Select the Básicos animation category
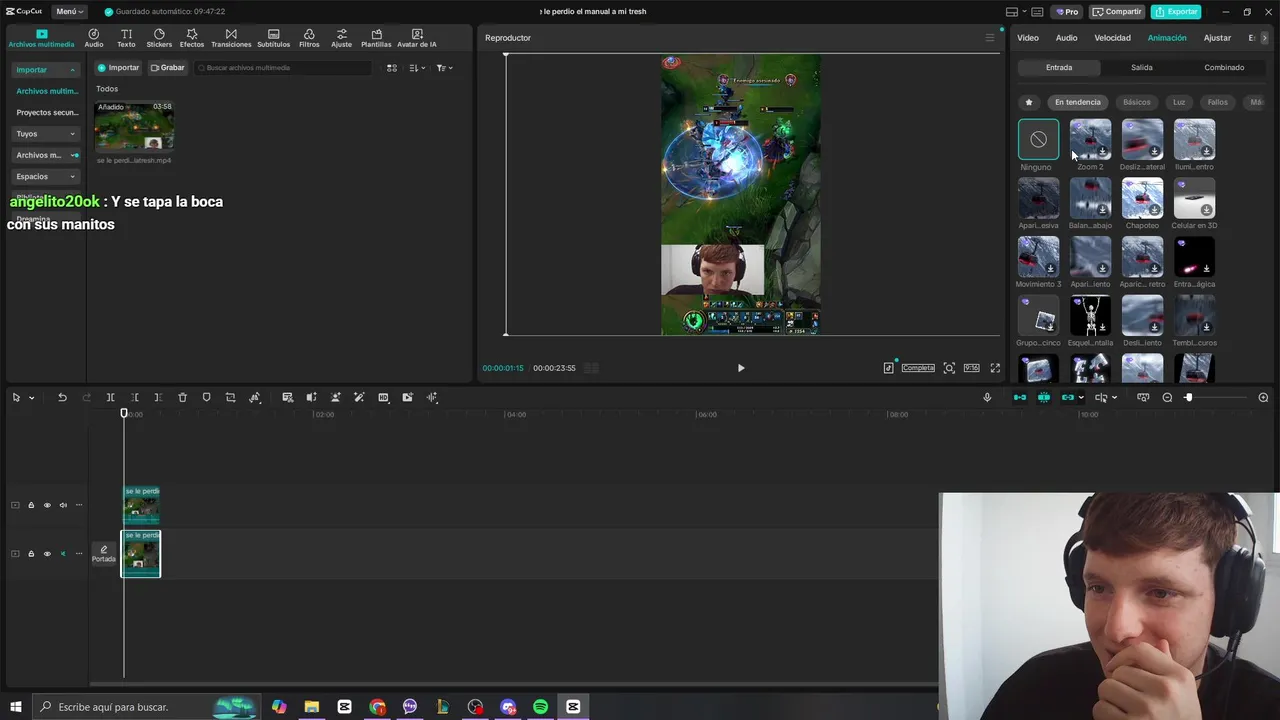The height and width of the screenshot is (720, 1280). 1136,102
